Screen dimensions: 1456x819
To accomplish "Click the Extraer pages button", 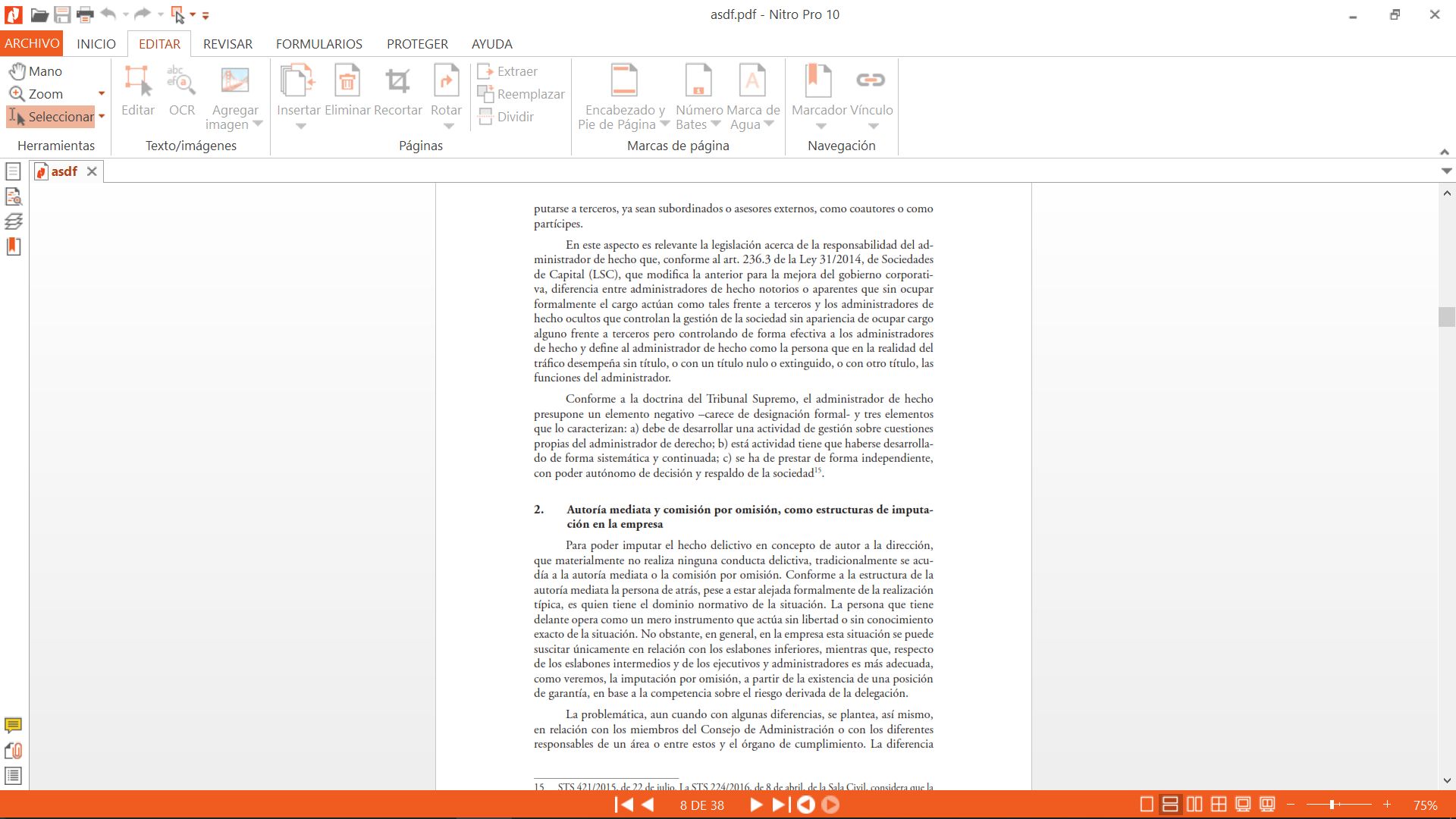I will coord(508,71).
